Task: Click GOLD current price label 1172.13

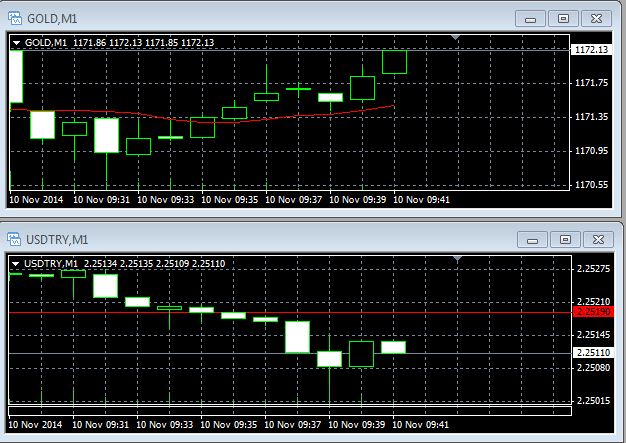Action: 591,49
